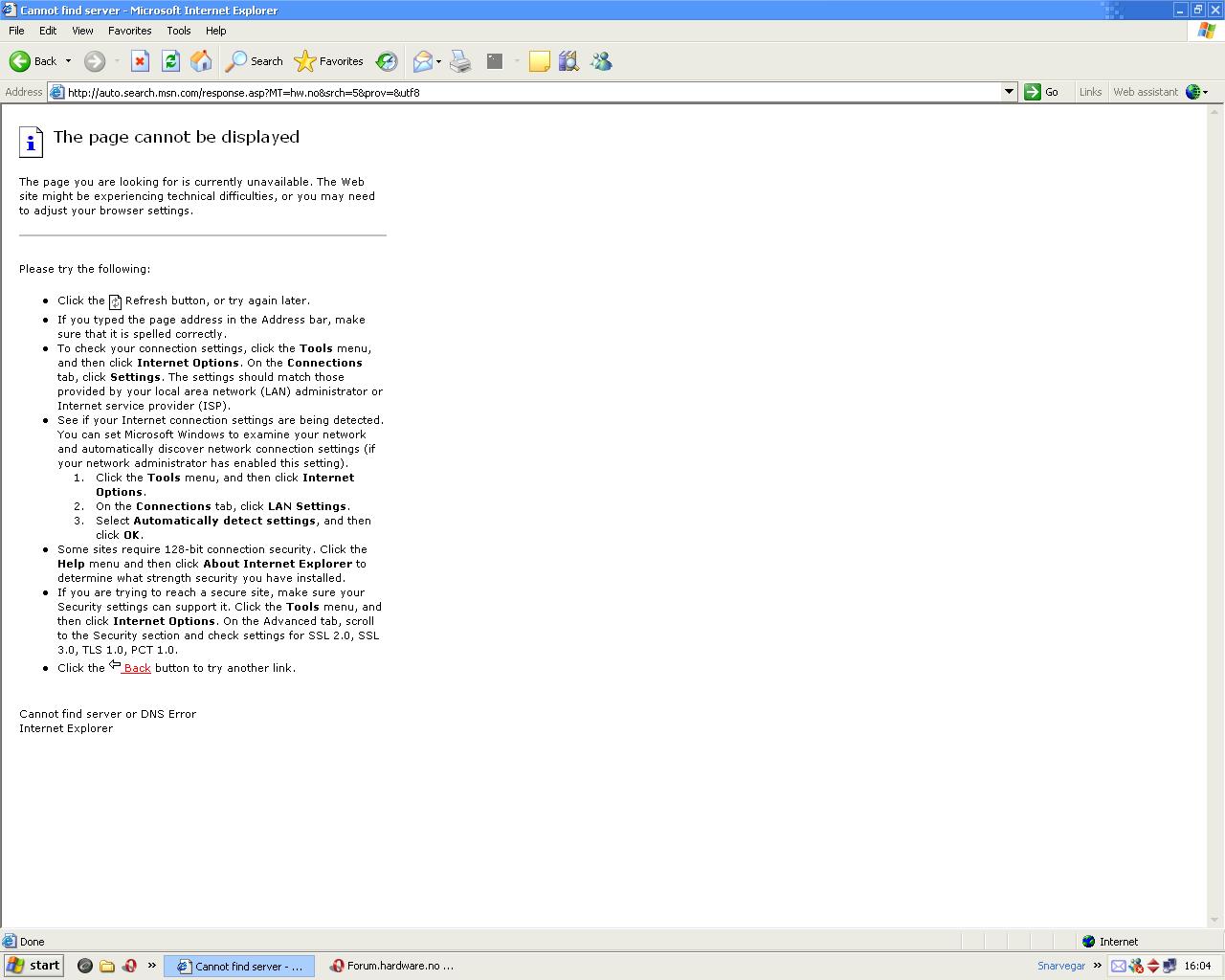Image resolution: width=1225 pixels, height=980 pixels.
Task: Expand the address bar dropdown list
Action: (1008, 92)
